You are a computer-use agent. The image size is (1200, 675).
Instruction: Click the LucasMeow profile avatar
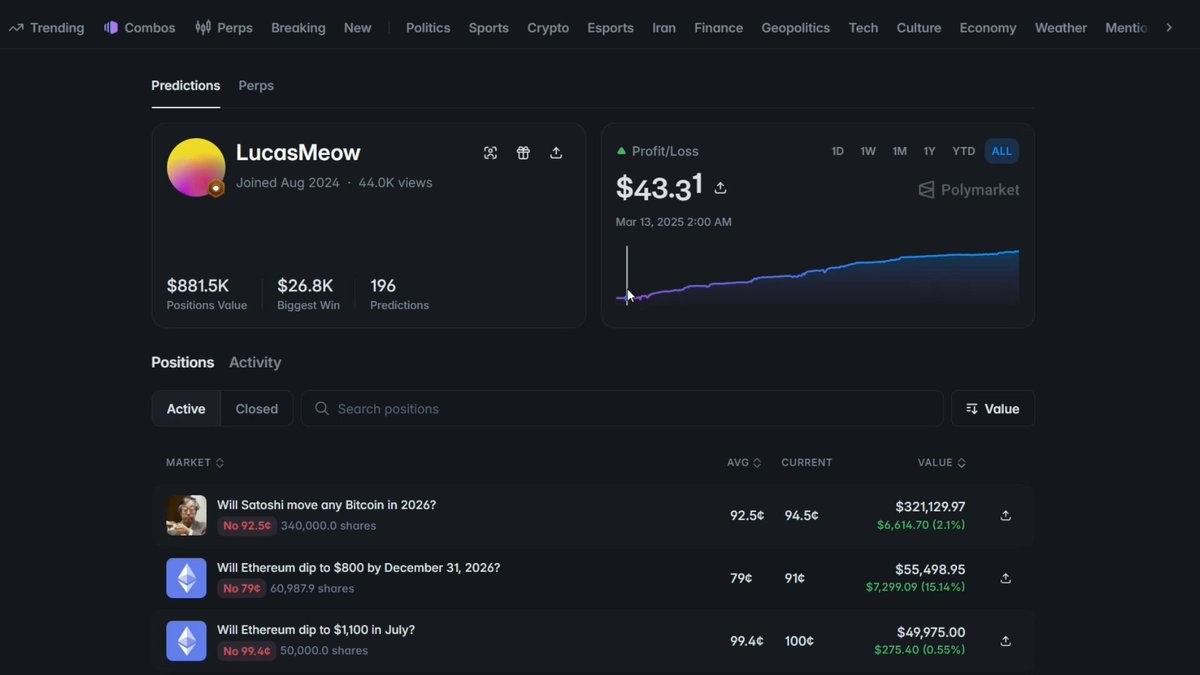[196, 167]
